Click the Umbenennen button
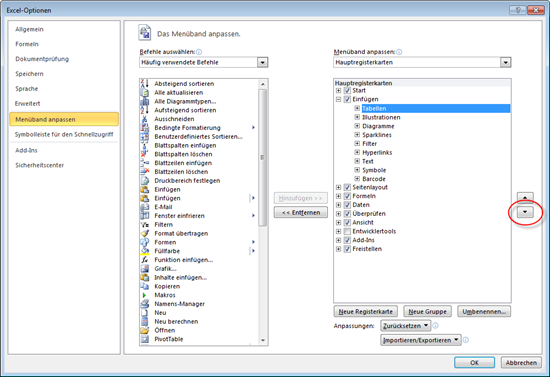This screenshot has height=377, width=550. pyautogui.click(x=484, y=311)
